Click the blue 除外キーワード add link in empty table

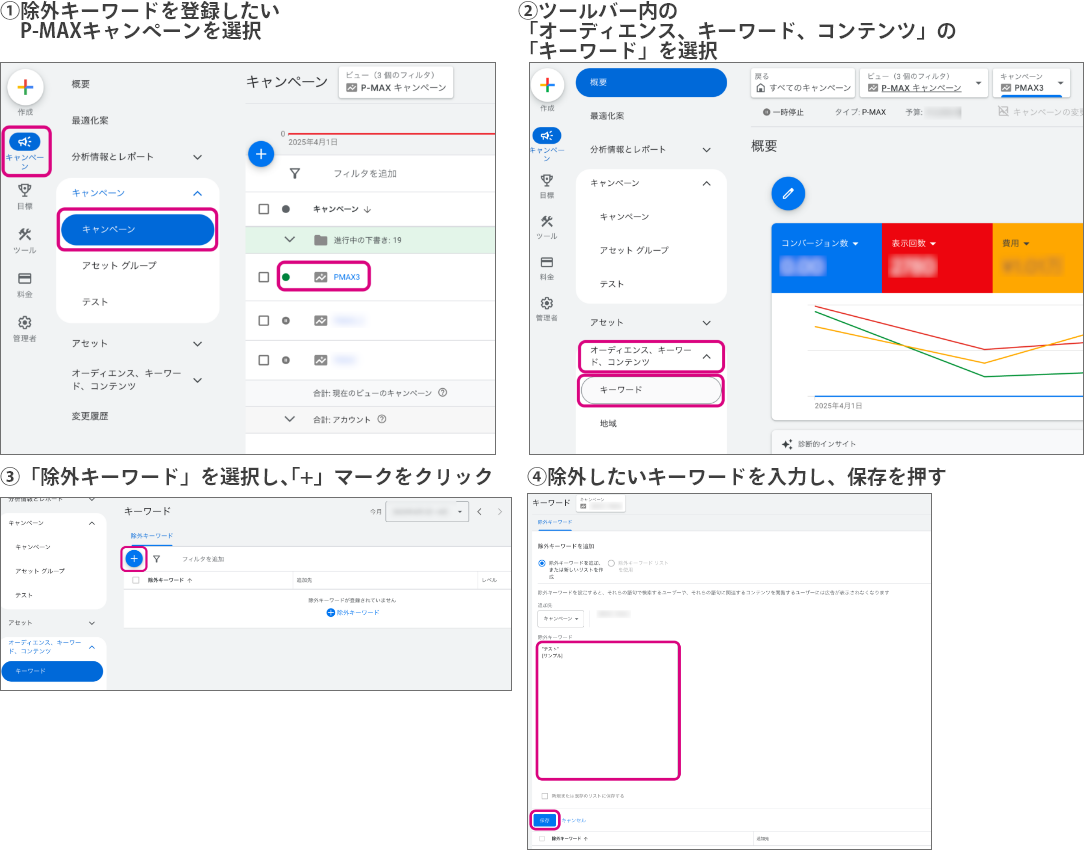[x=353, y=612]
